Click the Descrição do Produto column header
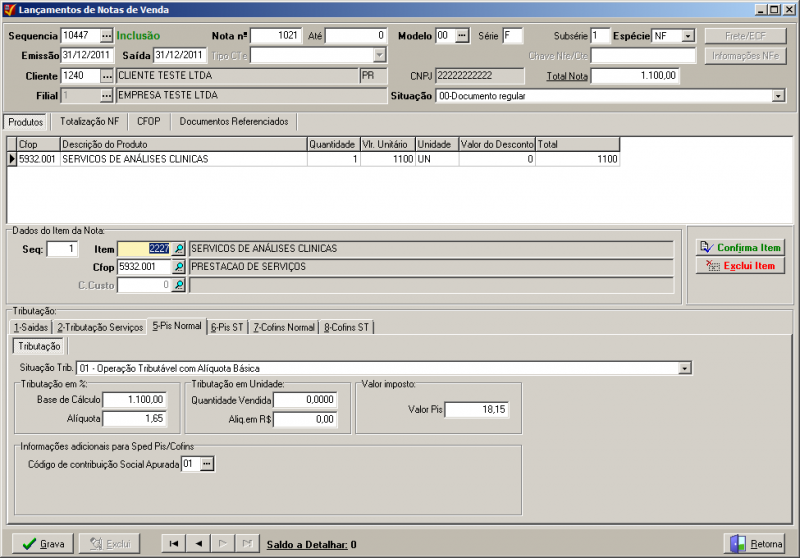Screen dimensions: 800x558 [x=184, y=144]
